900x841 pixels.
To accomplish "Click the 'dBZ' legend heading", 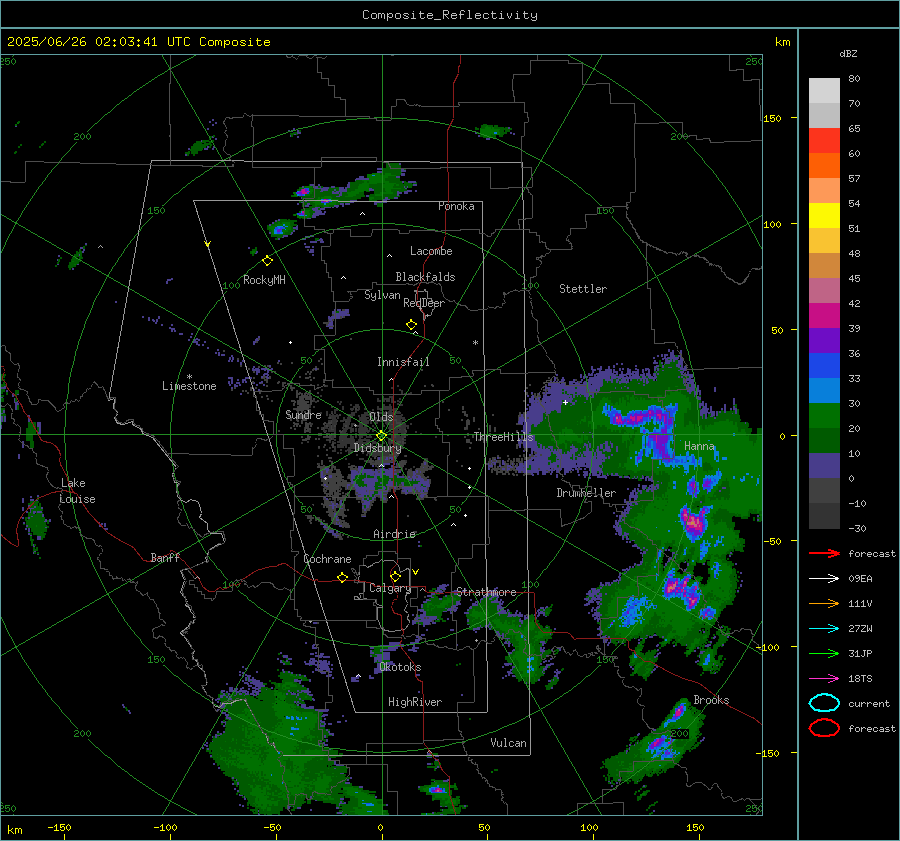I will tap(848, 54).
